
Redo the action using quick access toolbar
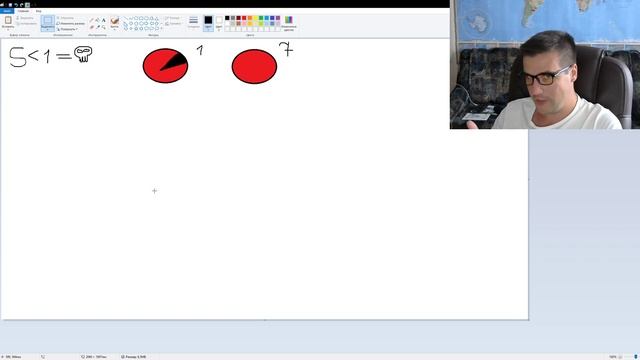(22, 5)
